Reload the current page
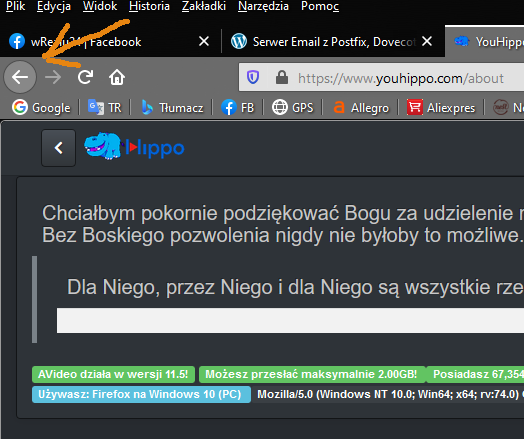524x439 pixels. point(85,77)
